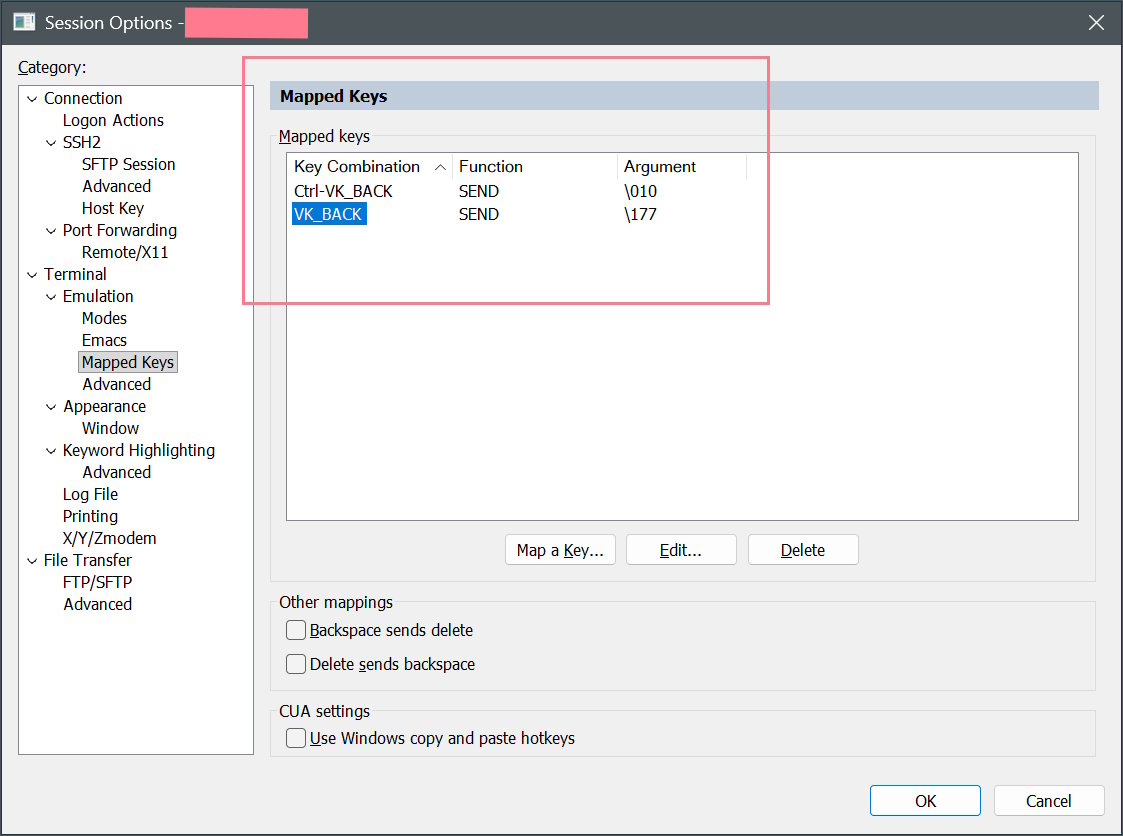Collapse the Connection tree node
1123x836 pixels.
click(x=32, y=99)
